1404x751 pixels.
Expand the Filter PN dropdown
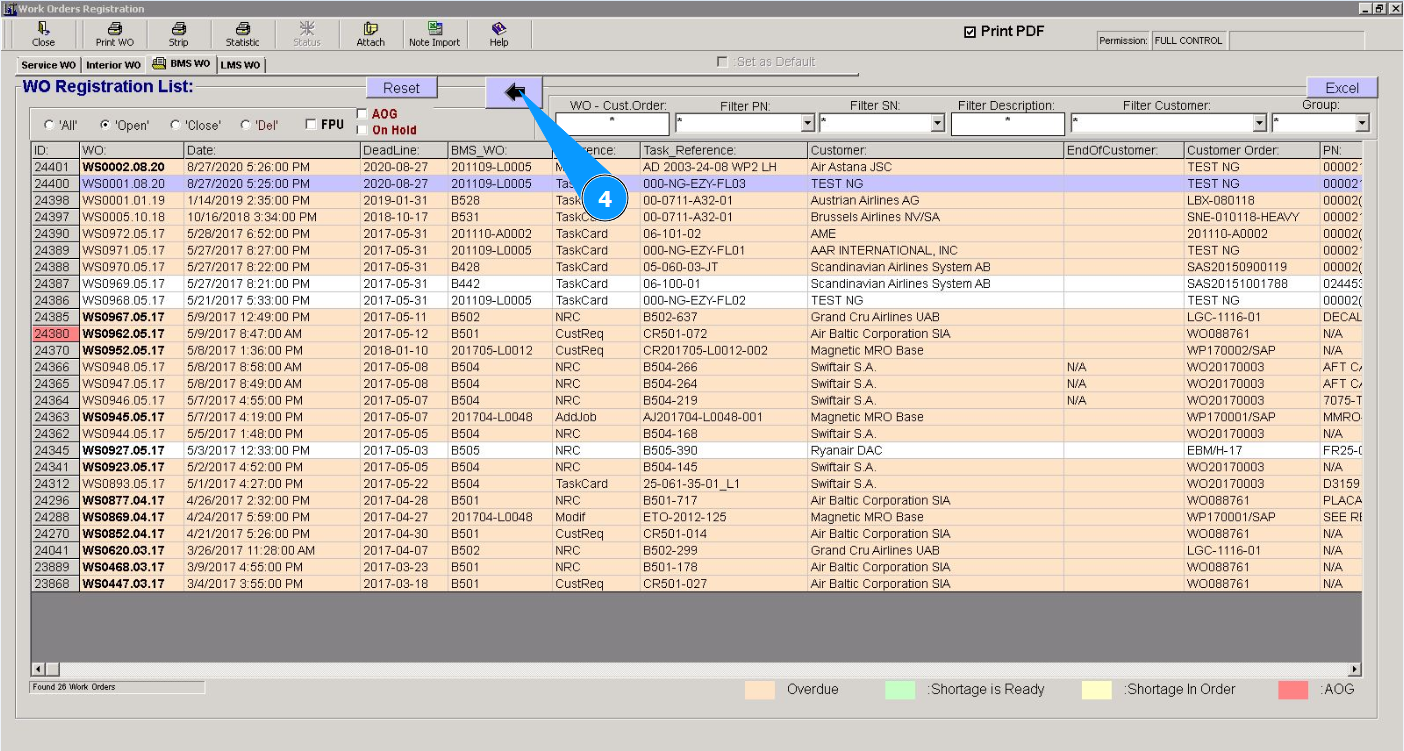(x=808, y=124)
